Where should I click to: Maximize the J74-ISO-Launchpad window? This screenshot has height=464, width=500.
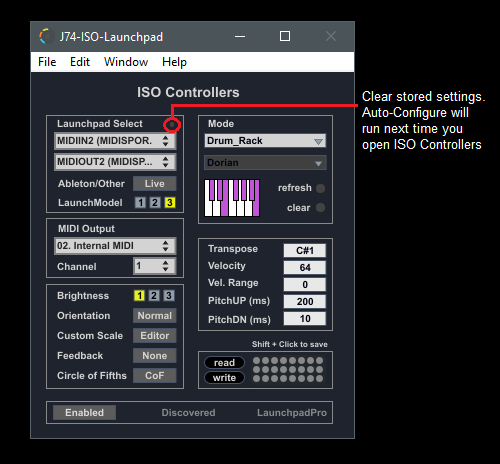285,36
